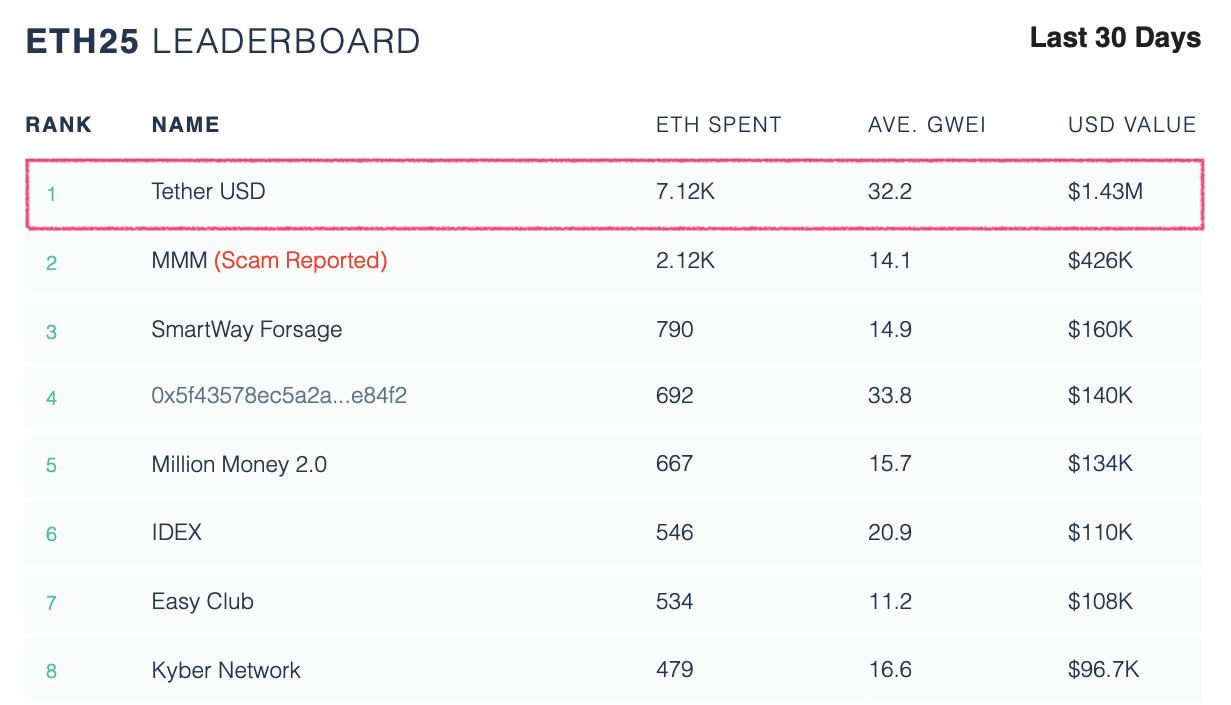
Task: Select Tether USD's $1.43M USD value
Action: tap(1105, 191)
